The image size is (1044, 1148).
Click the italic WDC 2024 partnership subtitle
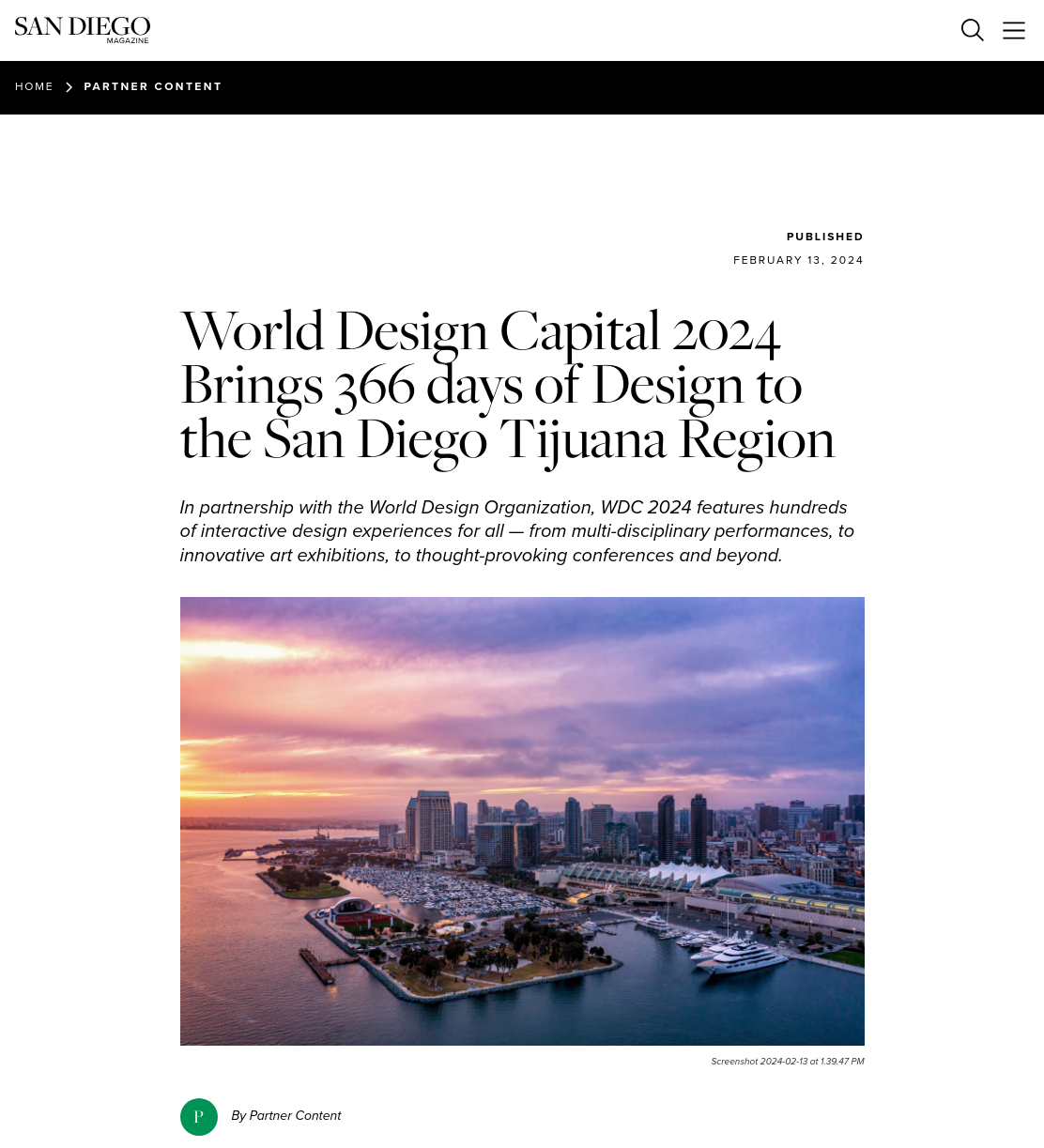tap(517, 531)
